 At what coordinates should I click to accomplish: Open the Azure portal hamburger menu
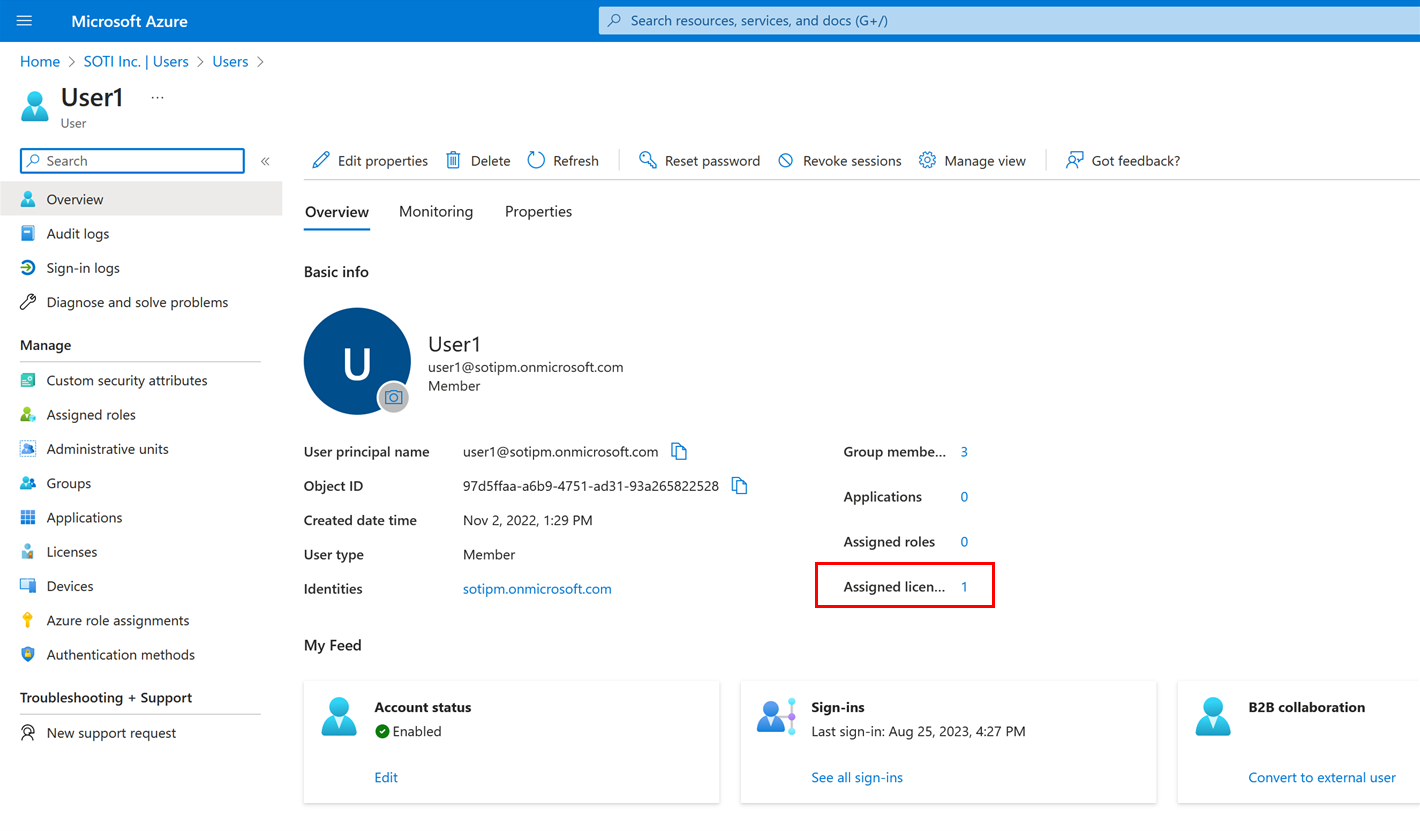pyautogui.click(x=25, y=21)
